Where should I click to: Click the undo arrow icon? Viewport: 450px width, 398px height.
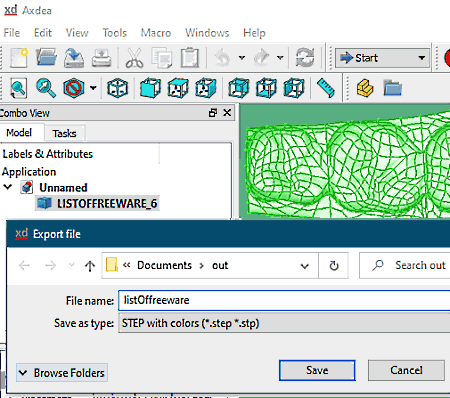222,58
